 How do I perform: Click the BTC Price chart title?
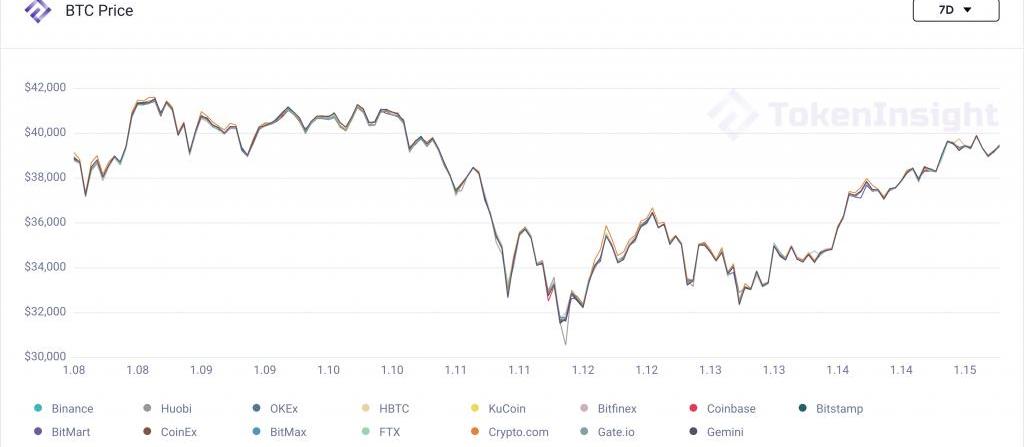[99, 11]
